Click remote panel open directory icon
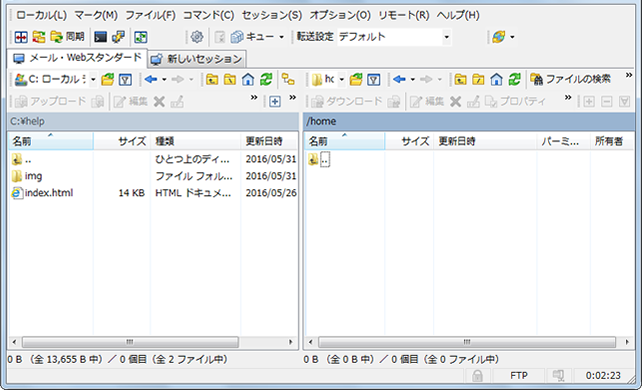This screenshot has height=390, width=642. [x=356, y=79]
